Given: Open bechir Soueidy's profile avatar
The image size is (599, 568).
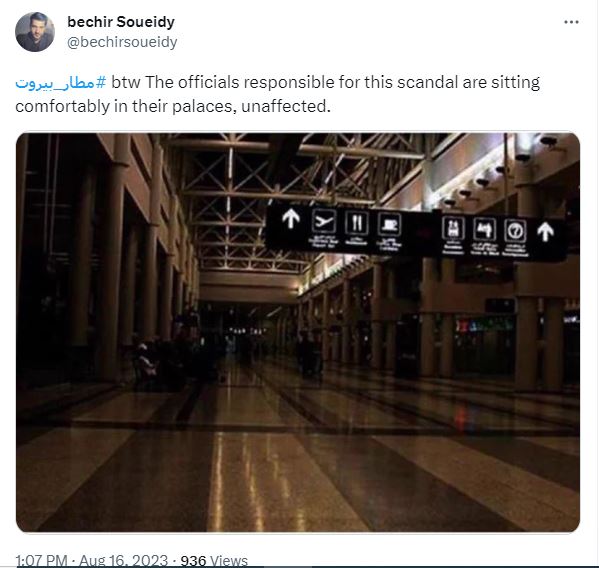Looking at the screenshot, I should tap(35, 32).
